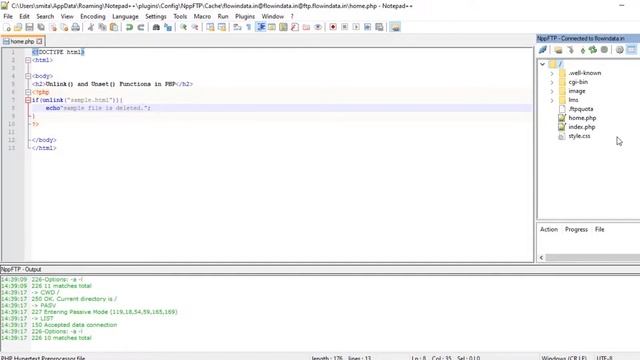
Task: Place cursor on echo line 8 in editor
Action: 282,108
